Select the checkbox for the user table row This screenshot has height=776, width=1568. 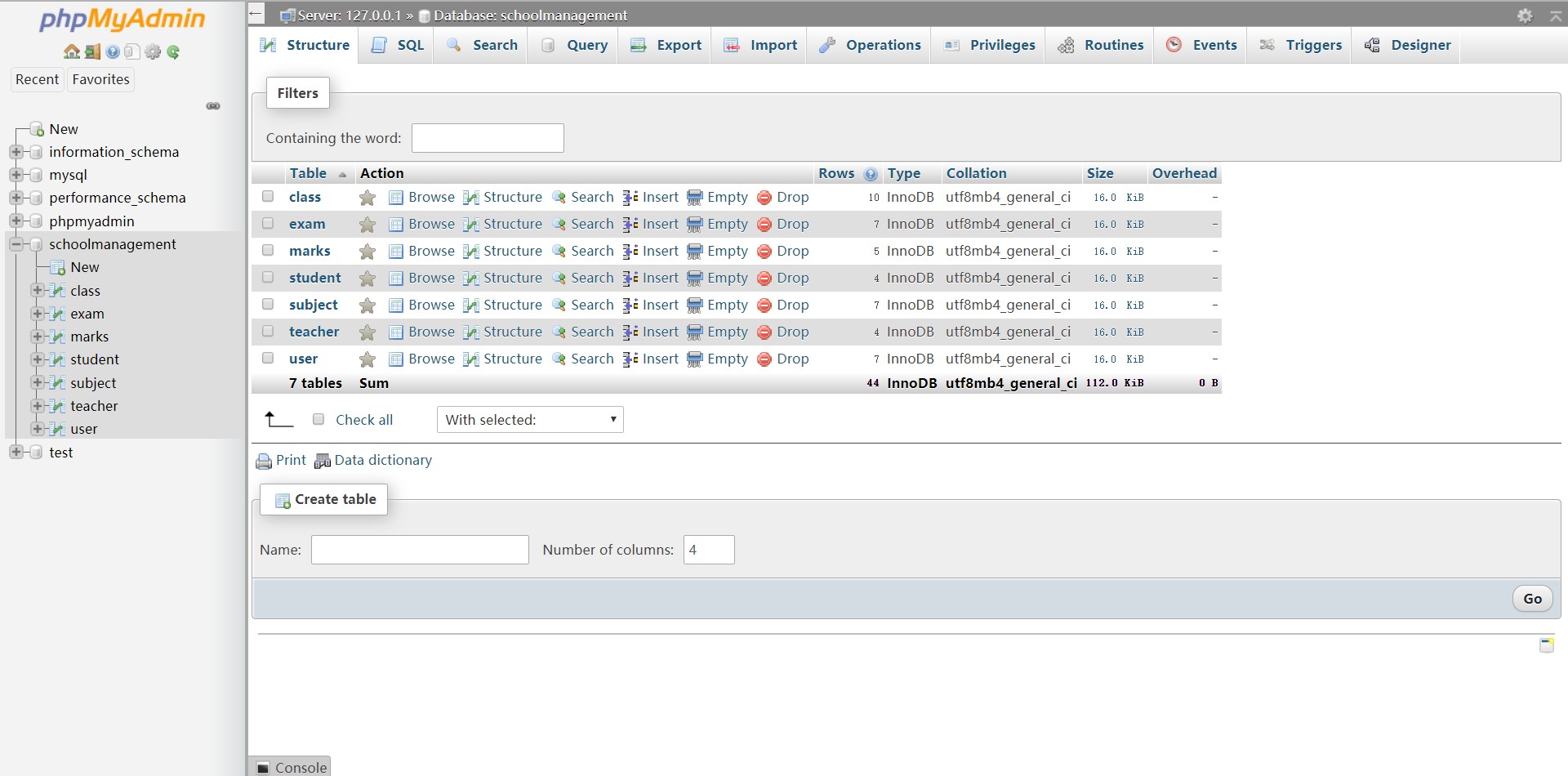268,359
